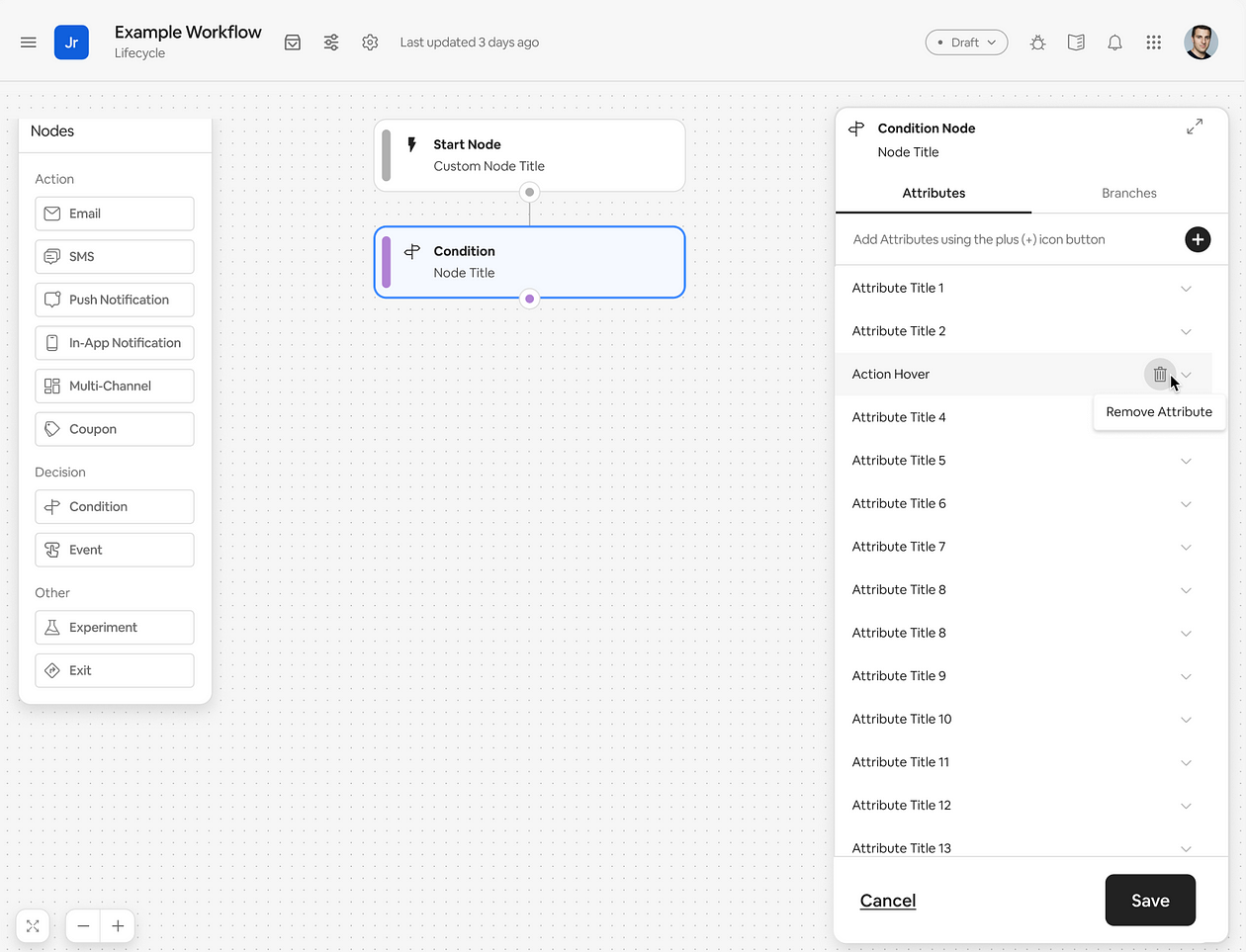Viewport: 1246px width, 952px height.
Task: Expand the Condition Node panel to full size
Action: pos(1195,128)
